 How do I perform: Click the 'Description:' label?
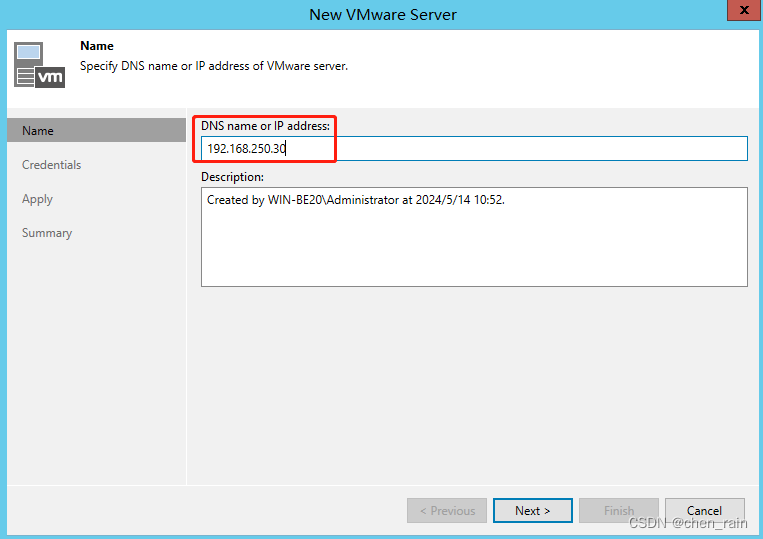tap(232, 177)
